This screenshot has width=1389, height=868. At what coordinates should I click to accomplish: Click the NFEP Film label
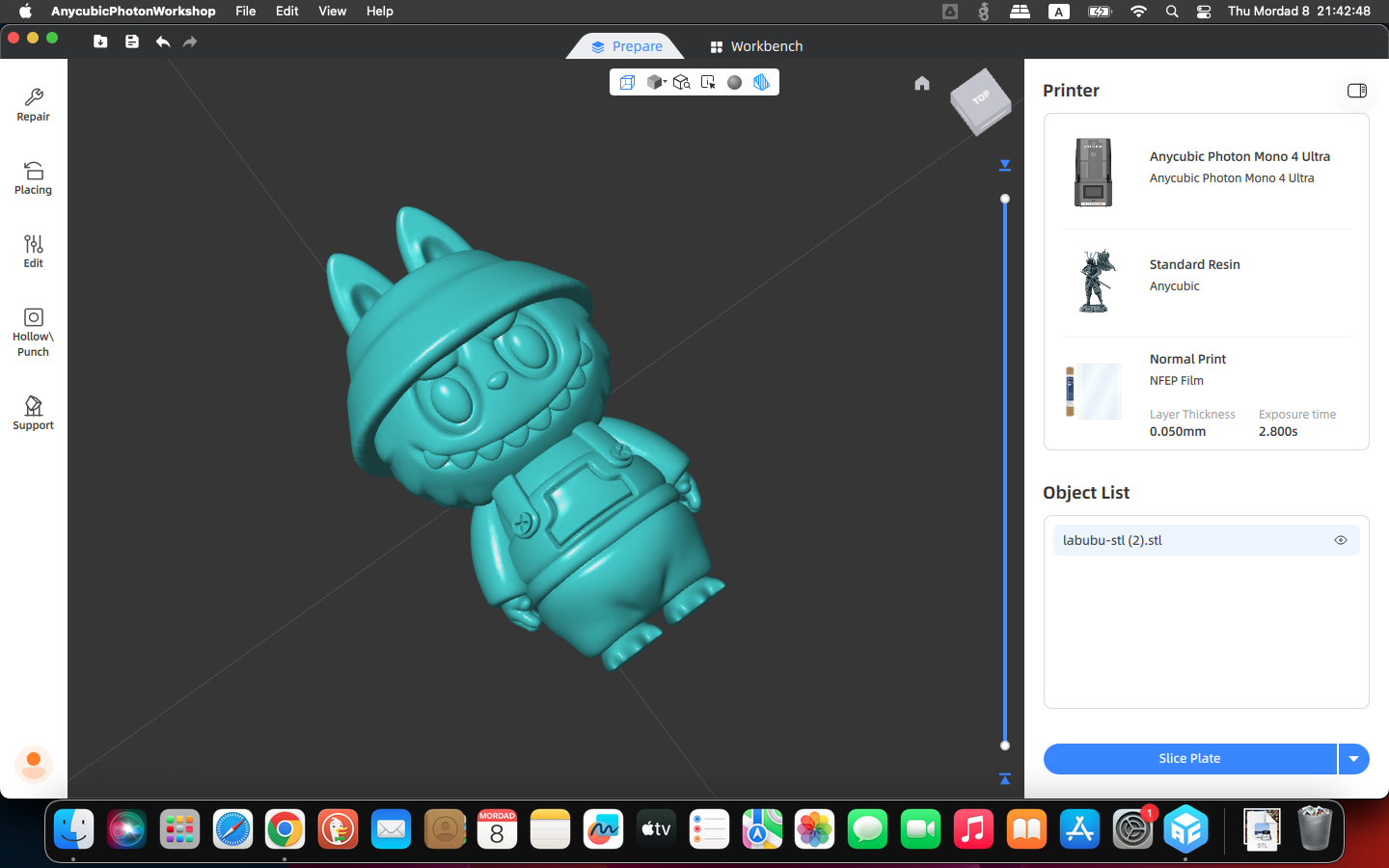pyautogui.click(x=1177, y=381)
